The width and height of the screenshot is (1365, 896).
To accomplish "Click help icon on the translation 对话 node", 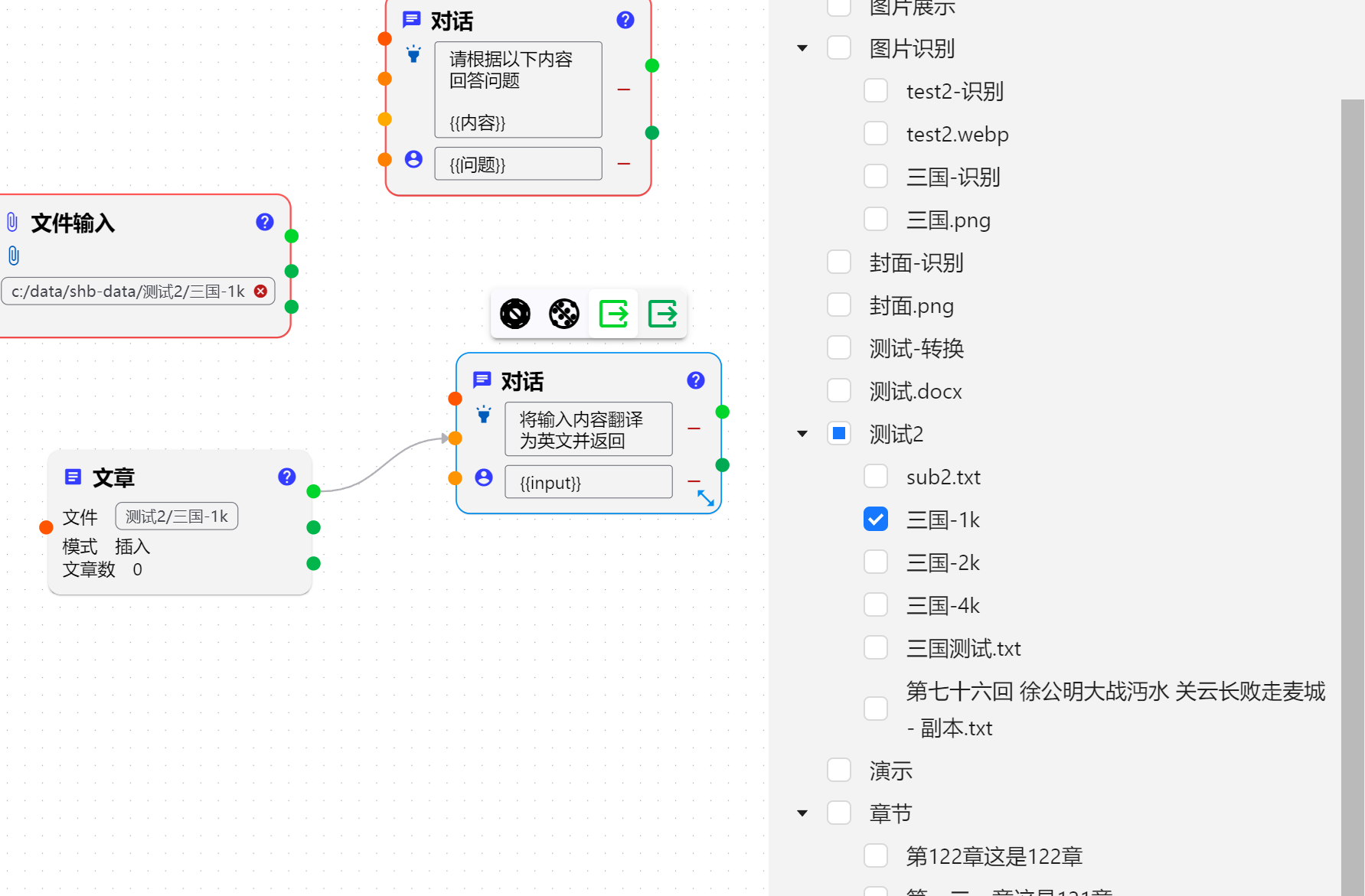I will coord(696,380).
